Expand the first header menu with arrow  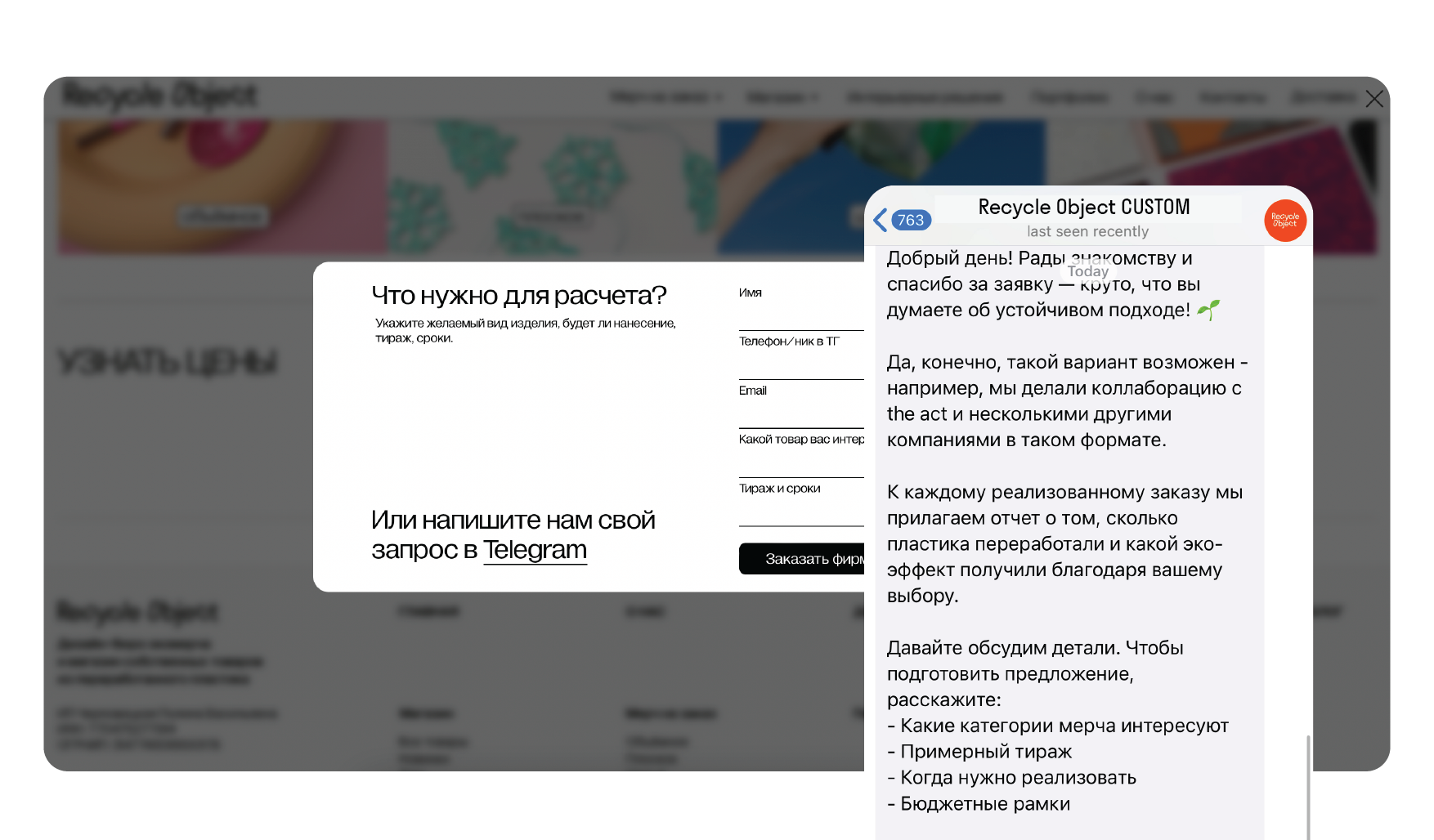pyautogui.click(x=665, y=97)
